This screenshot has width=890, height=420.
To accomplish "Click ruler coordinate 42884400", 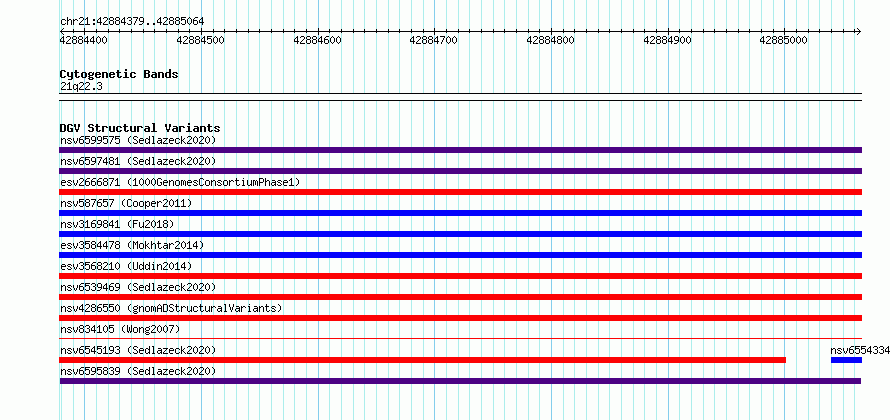I will point(84,40).
